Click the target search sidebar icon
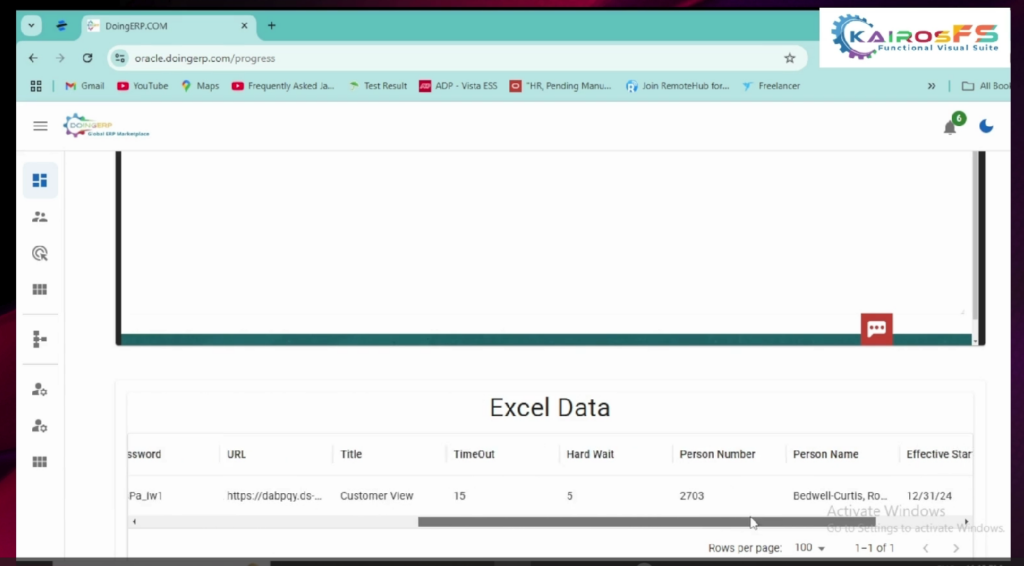 point(40,254)
